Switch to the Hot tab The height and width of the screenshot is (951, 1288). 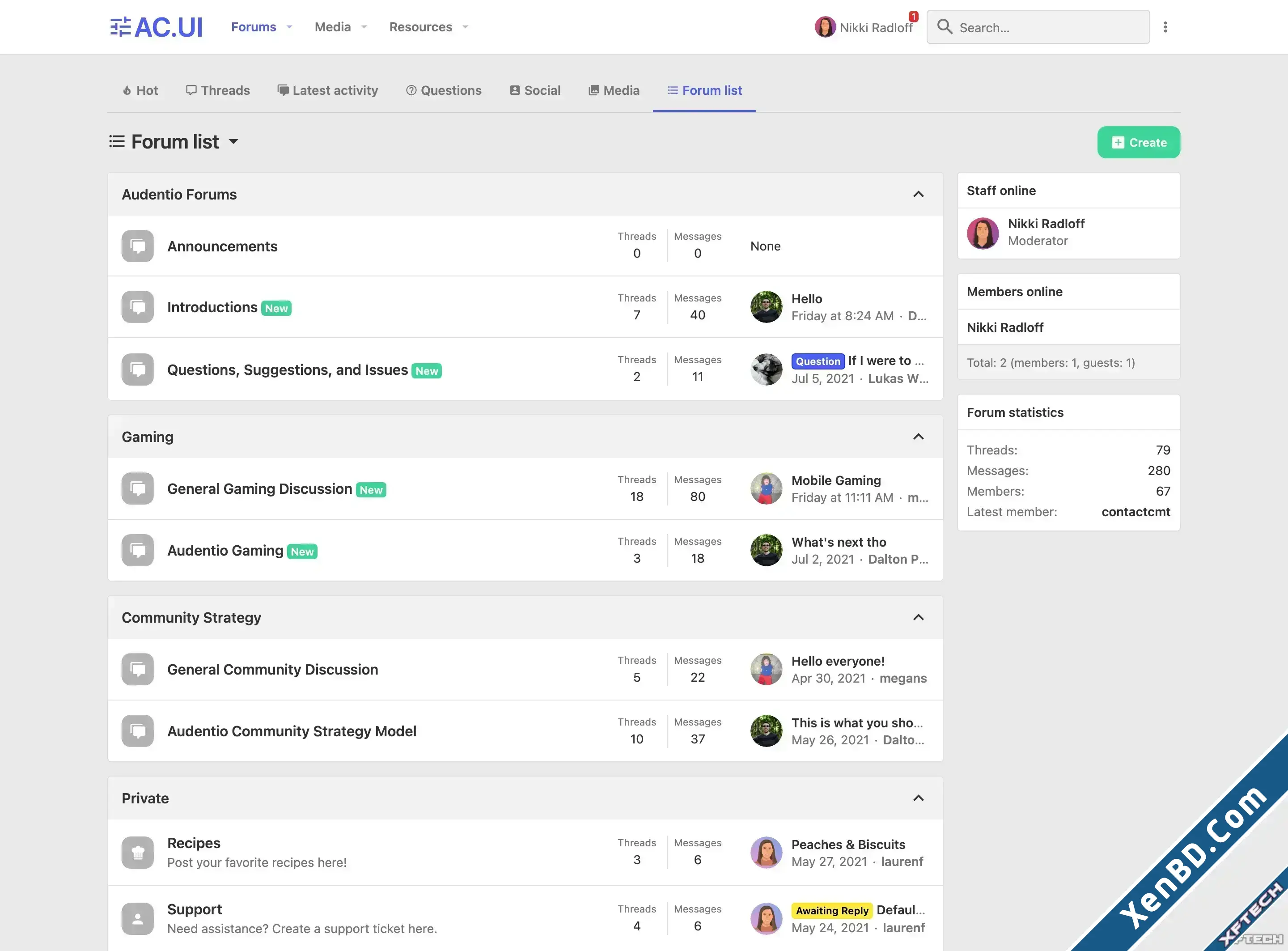(140, 90)
